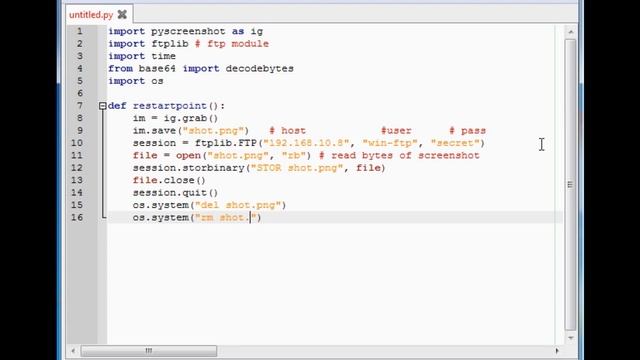
Task: Collapse the restartpoint function fold marker
Action: coord(102,106)
